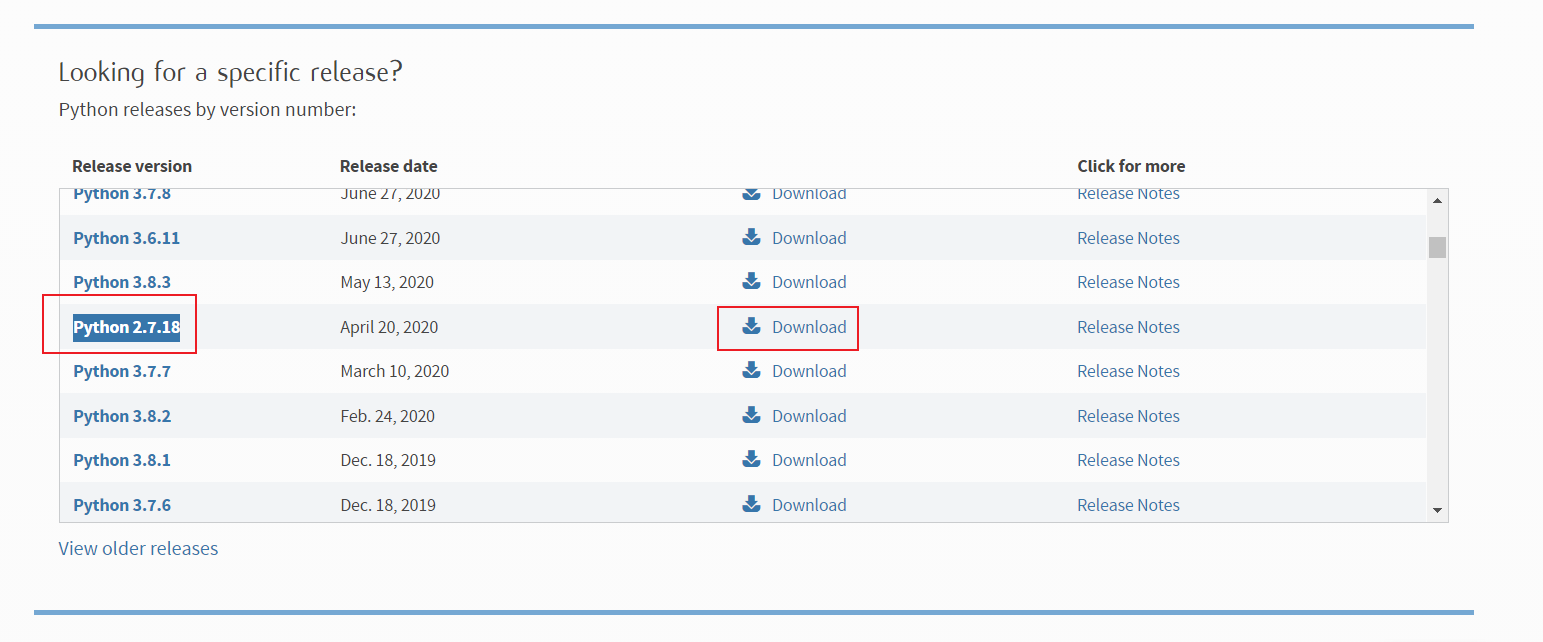Open Release Notes for Python 3.8.2
Image resolution: width=1543 pixels, height=642 pixels.
[1128, 416]
